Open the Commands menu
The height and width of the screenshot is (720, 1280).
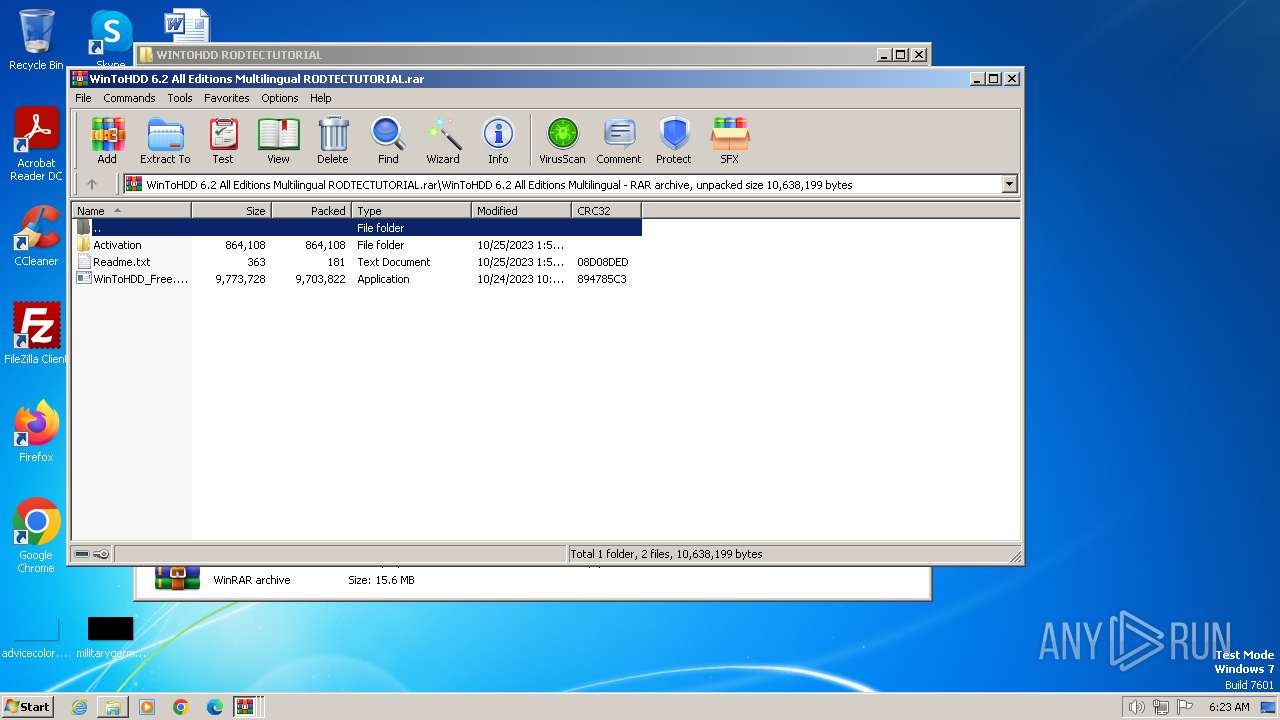tap(129, 98)
